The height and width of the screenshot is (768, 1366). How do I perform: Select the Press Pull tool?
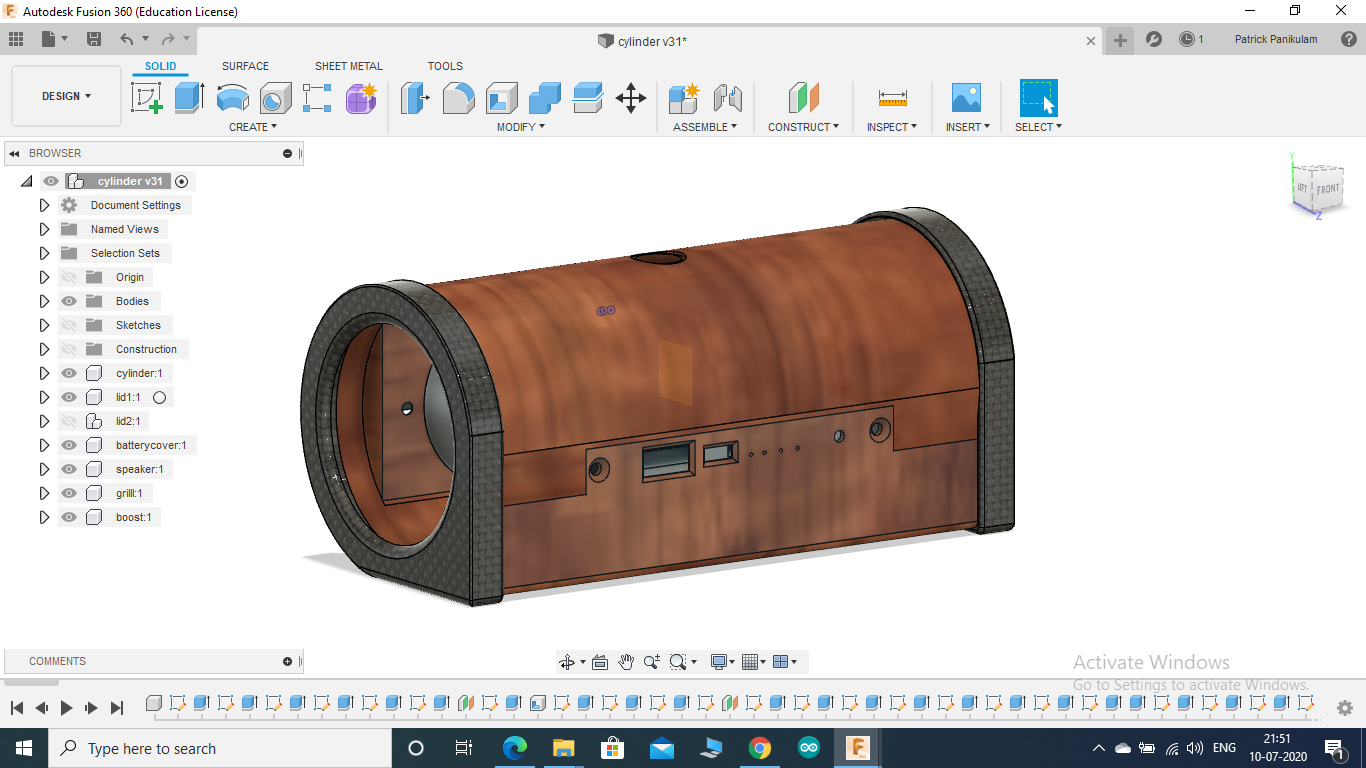[x=415, y=97]
